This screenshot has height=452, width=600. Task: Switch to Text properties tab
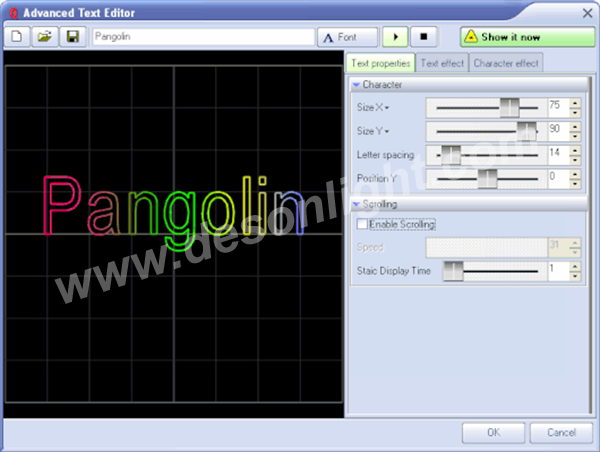coord(381,63)
